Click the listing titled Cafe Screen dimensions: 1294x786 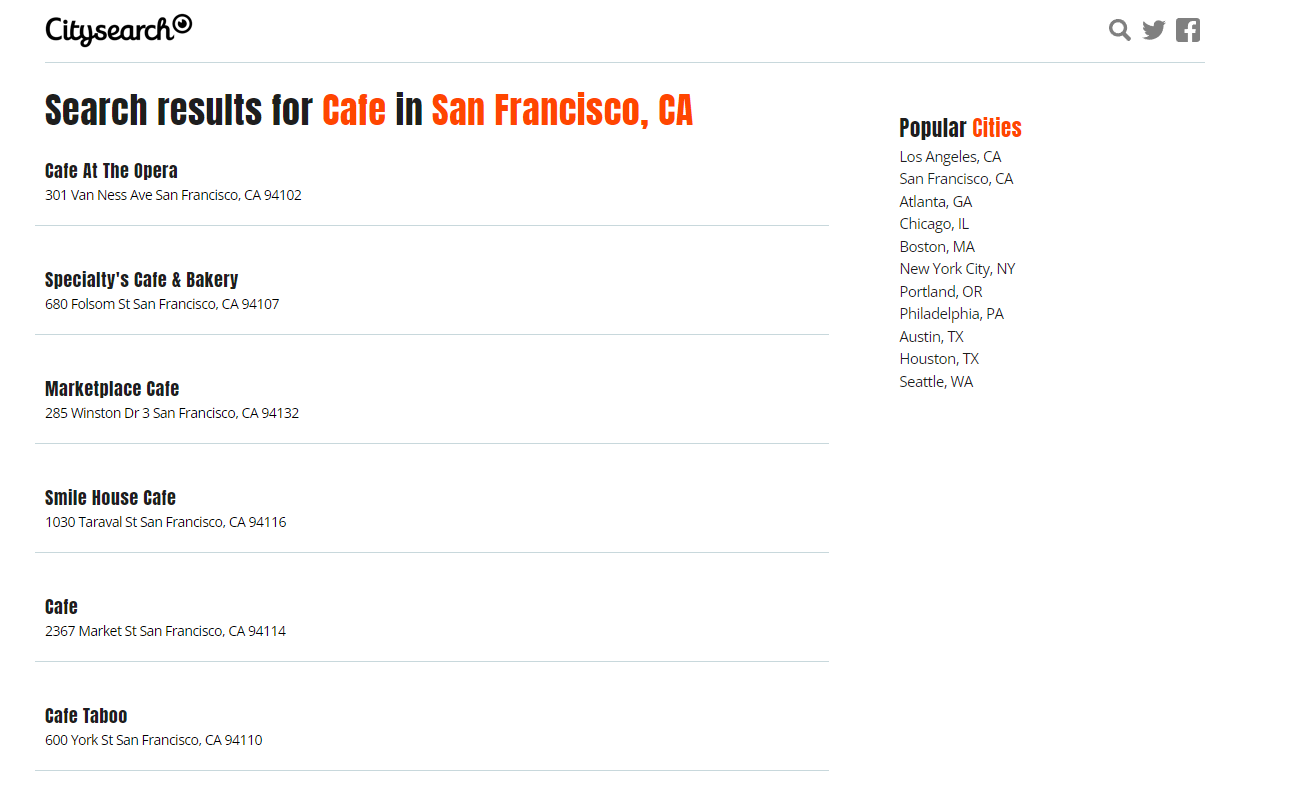pyautogui.click(x=60, y=607)
